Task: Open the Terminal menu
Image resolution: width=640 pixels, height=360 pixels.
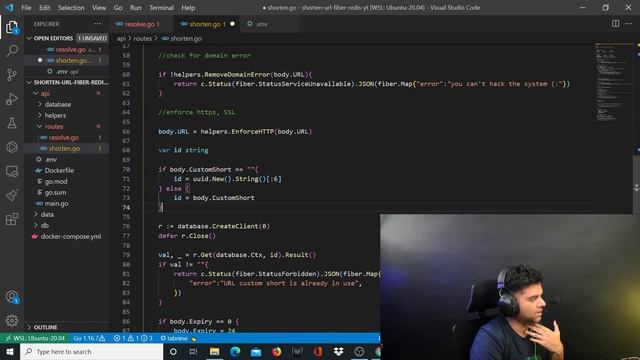Action: pos(161,8)
